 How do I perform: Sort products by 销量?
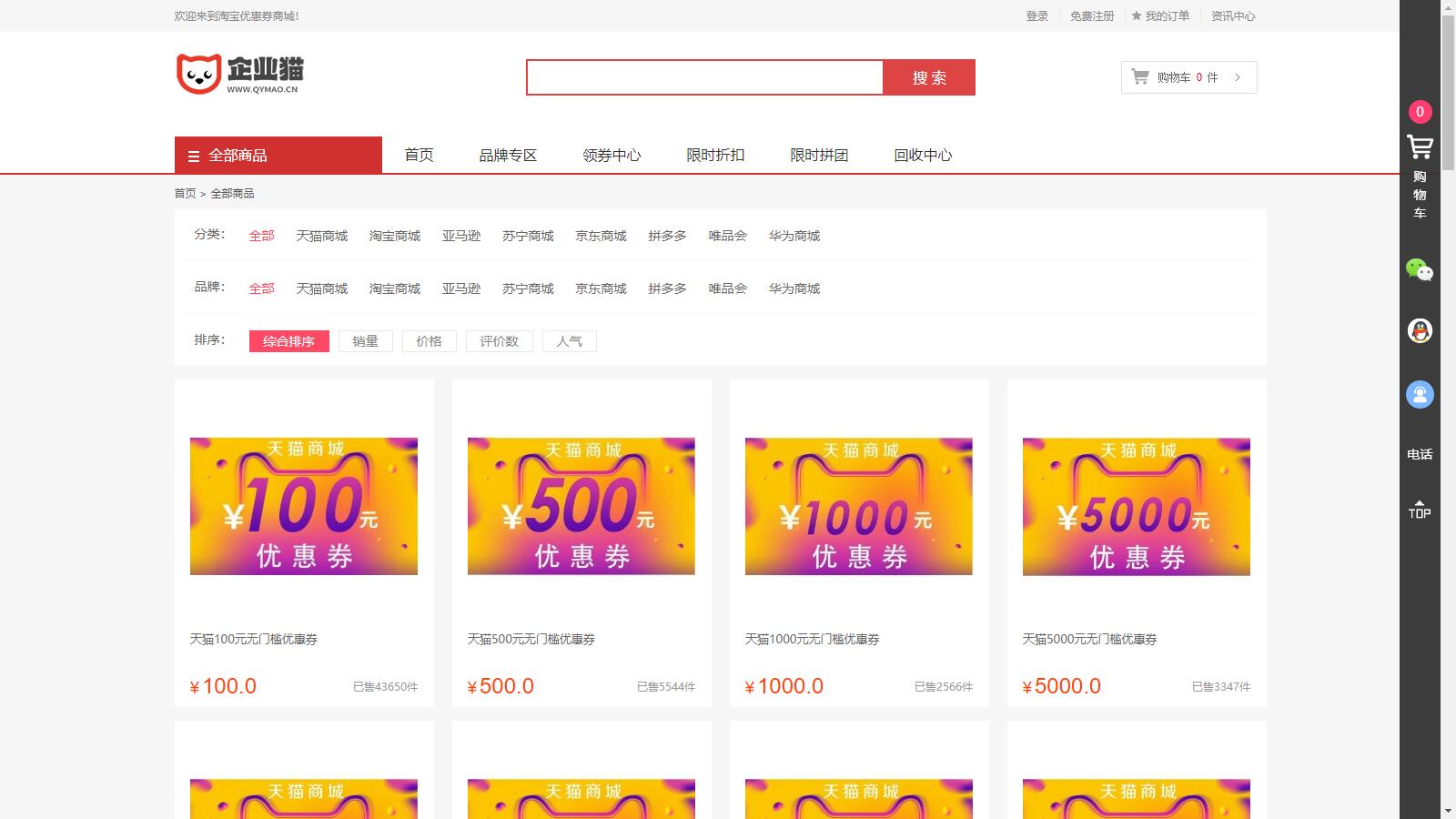pyautogui.click(x=365, y=341)
